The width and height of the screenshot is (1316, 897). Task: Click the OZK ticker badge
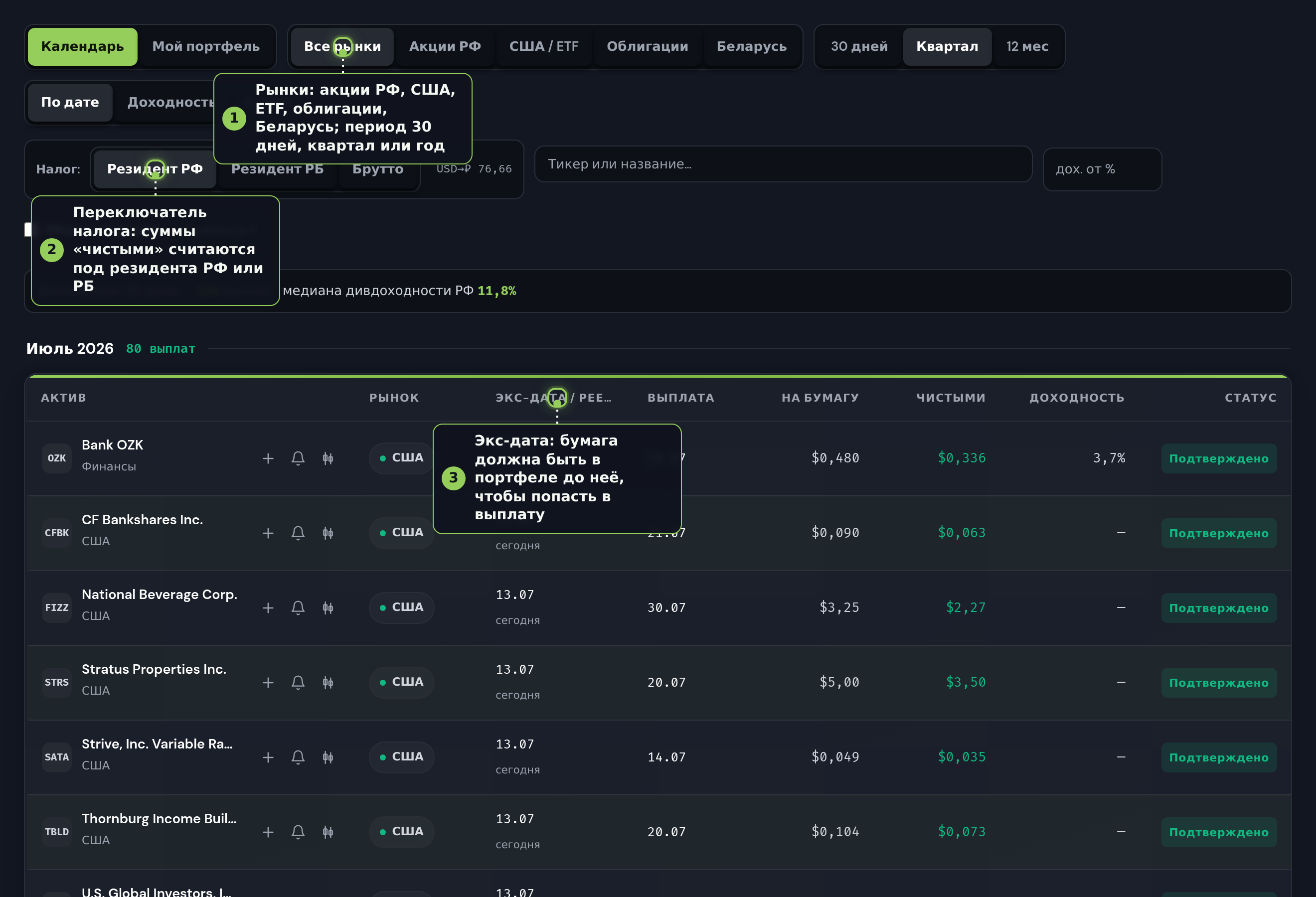(x=57, y=458)
